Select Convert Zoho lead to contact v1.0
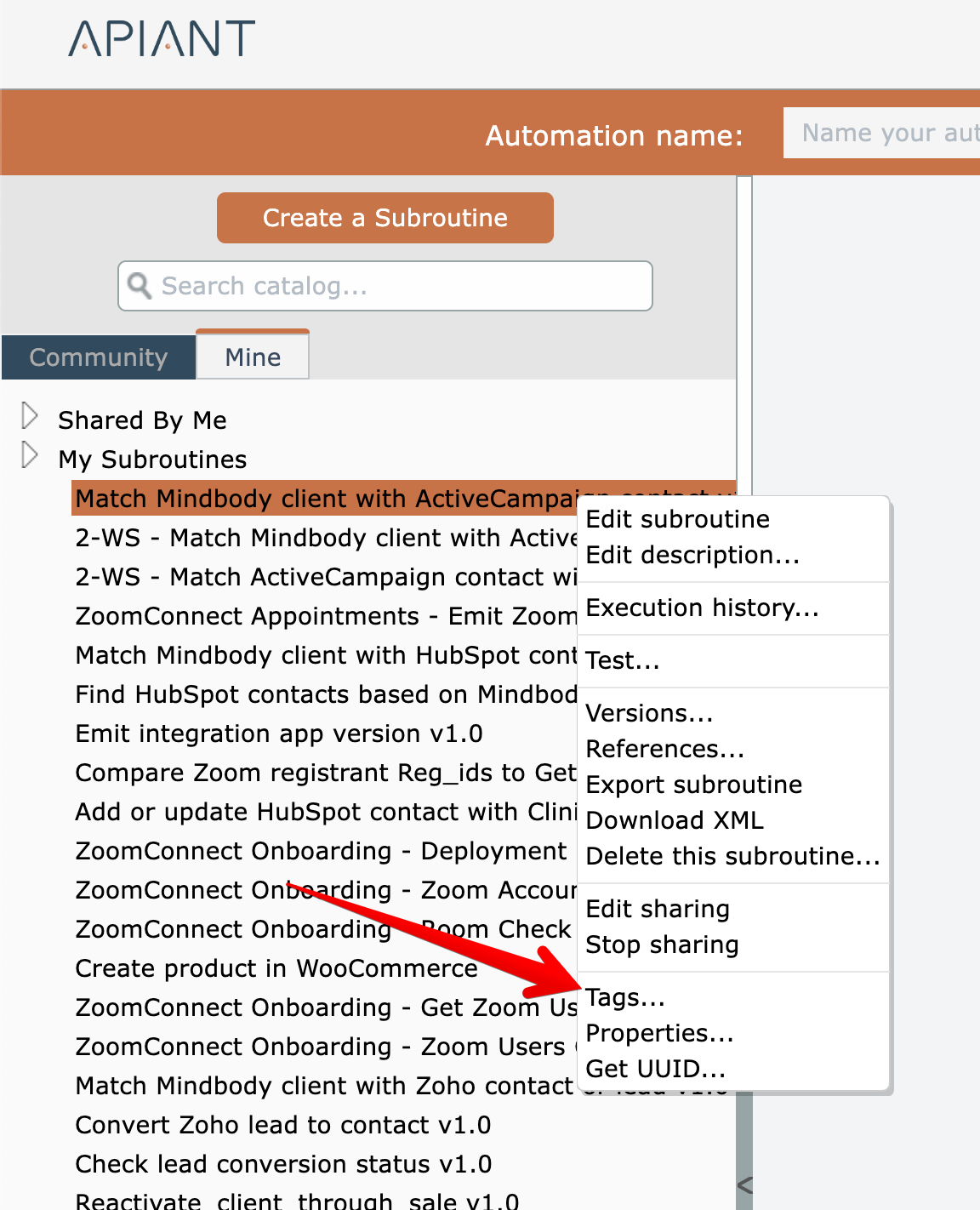The image size is (980, 1210). 283,1125
